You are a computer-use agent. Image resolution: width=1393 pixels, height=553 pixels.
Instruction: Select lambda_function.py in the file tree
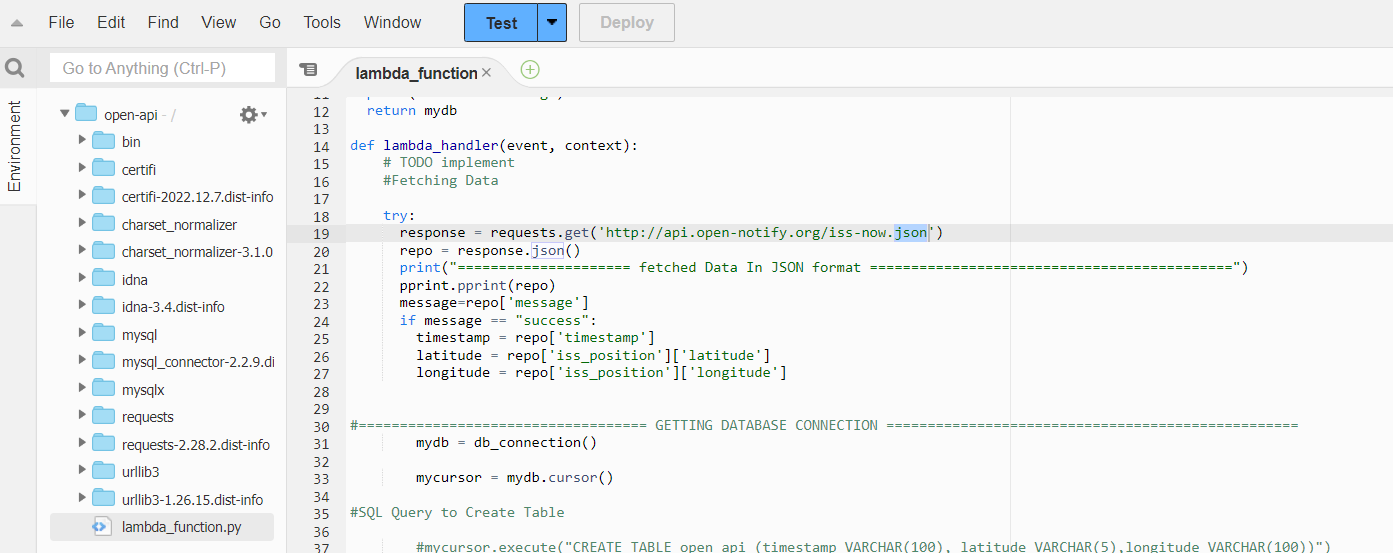click(181, 527)
